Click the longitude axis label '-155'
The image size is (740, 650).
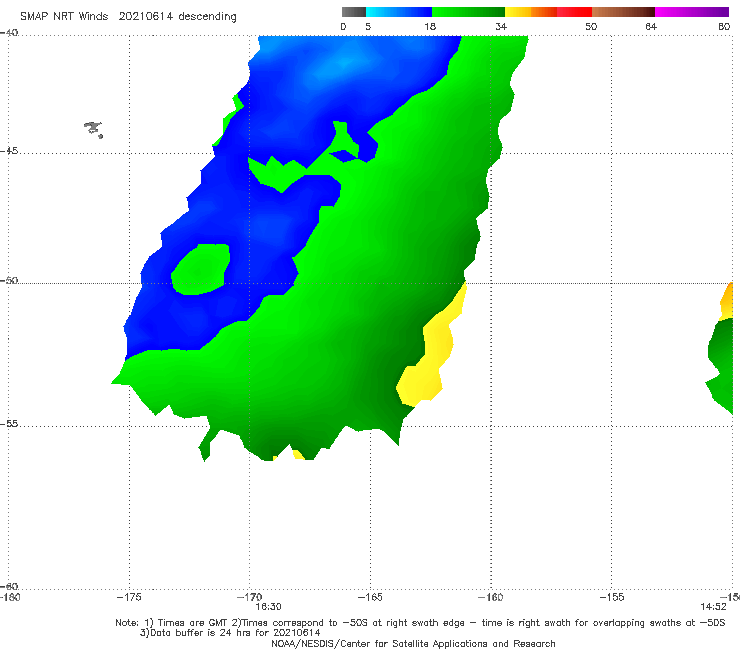point(612,597)
